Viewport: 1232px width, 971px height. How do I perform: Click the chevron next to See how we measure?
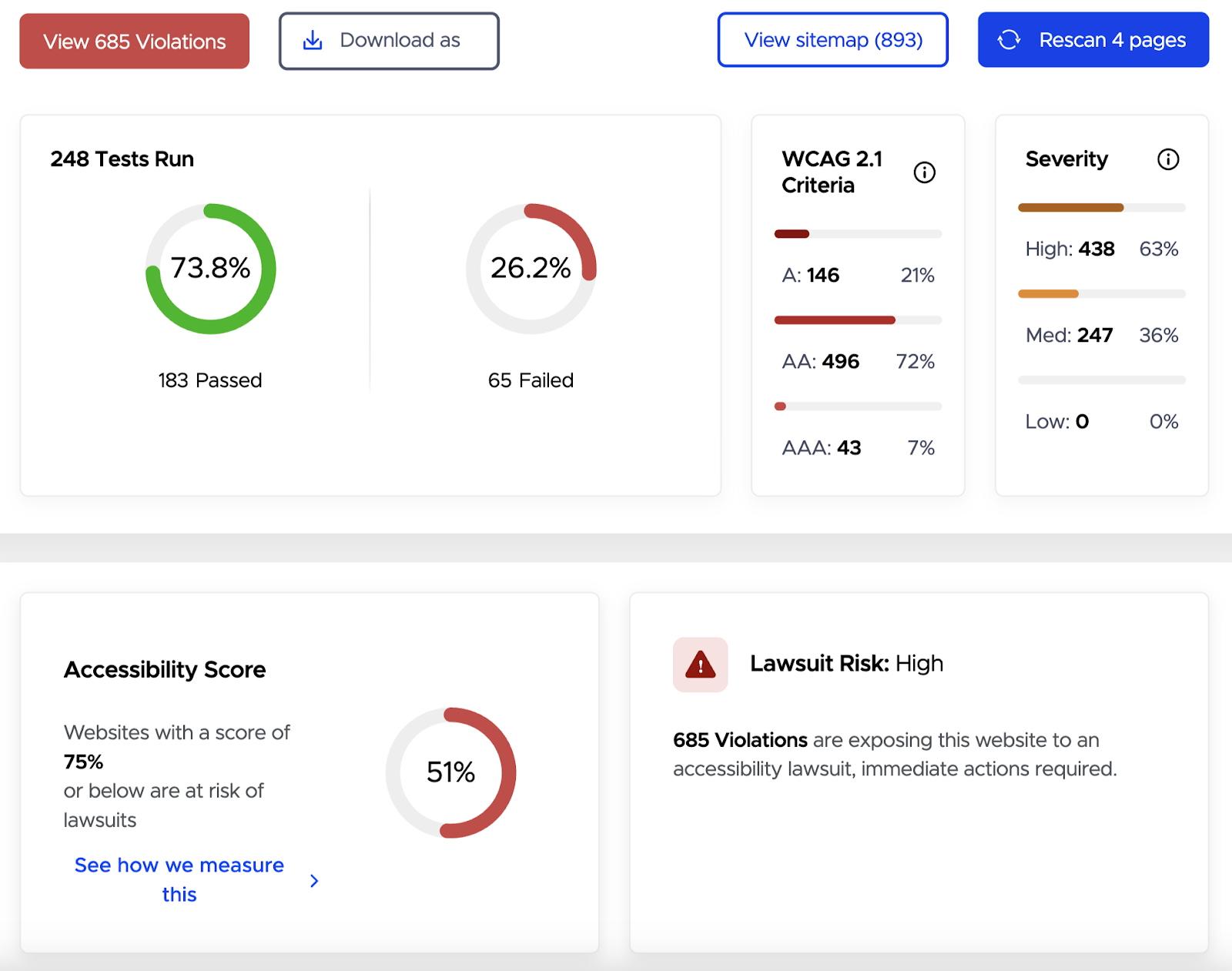314,880
